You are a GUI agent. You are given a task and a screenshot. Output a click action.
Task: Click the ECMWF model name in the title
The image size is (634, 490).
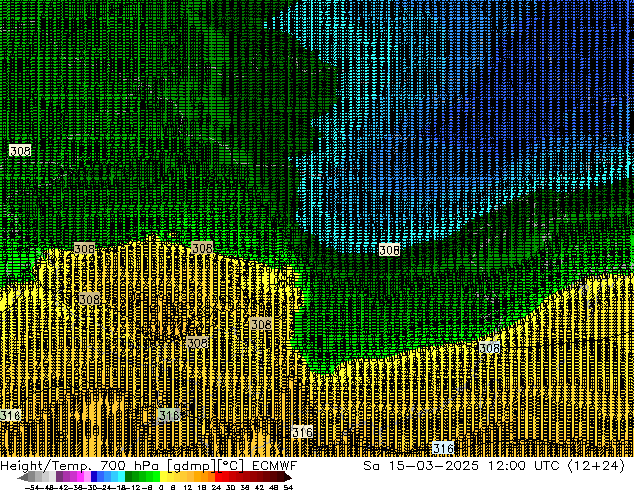tap(275, 466)
